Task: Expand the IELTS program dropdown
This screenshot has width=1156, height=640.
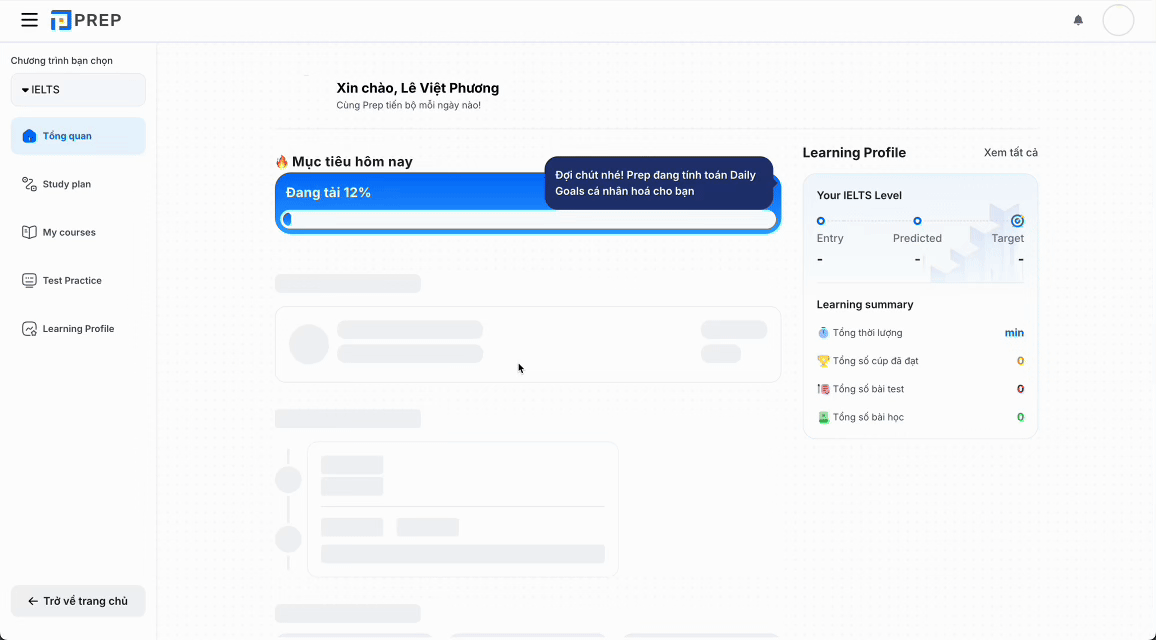Action: [78, 90]
